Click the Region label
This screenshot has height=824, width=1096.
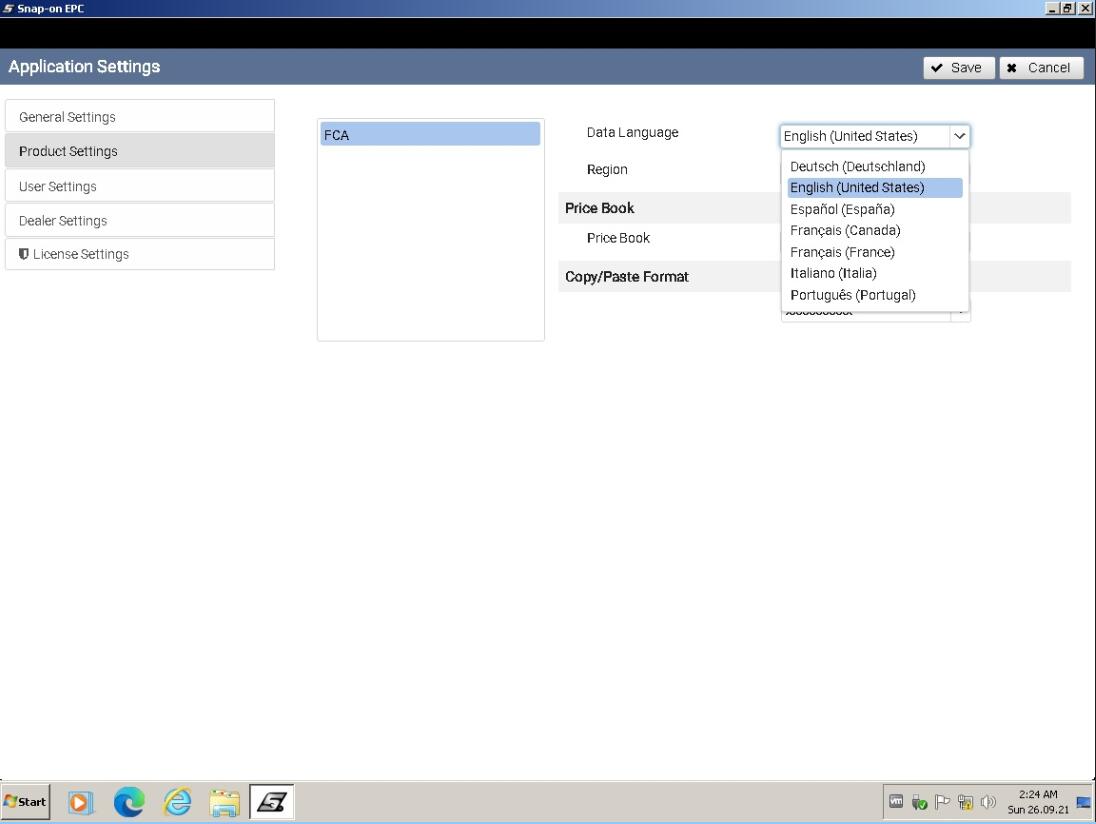607,169
